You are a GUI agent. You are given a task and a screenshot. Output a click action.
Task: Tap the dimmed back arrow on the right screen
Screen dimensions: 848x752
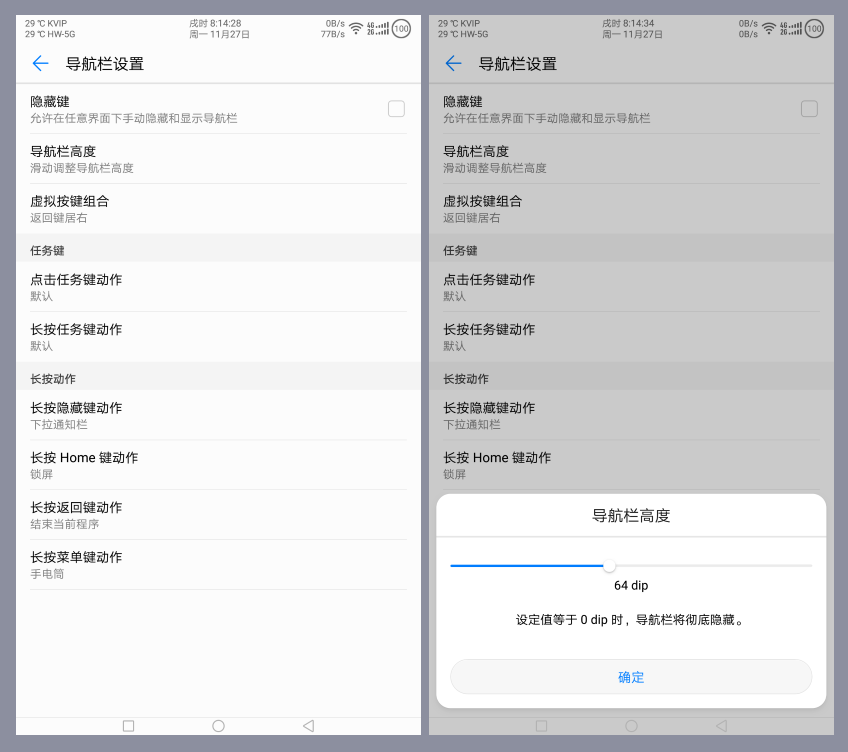click(x=453, y=64)
